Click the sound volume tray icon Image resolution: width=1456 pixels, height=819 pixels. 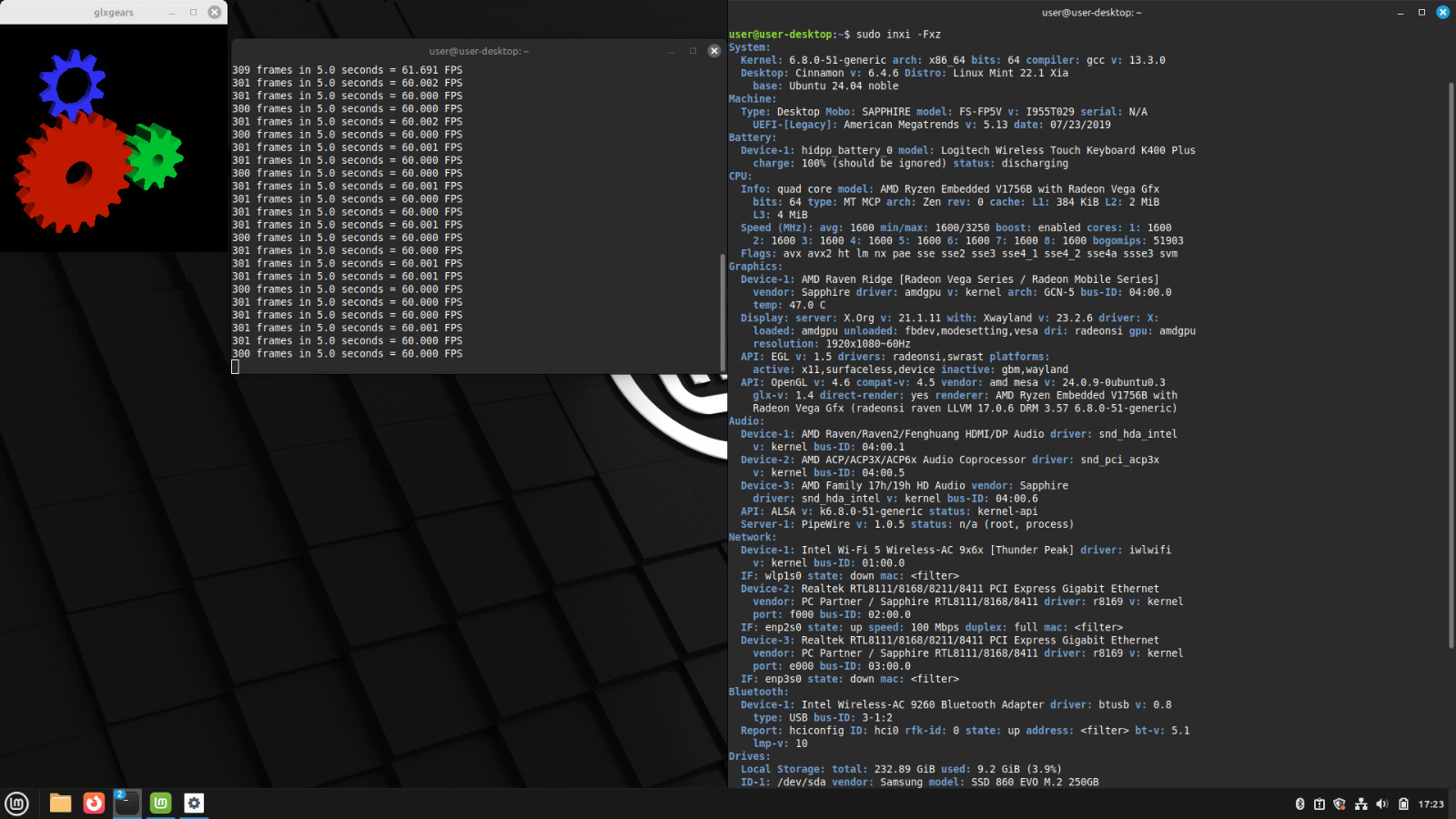tap(1382, 804)
